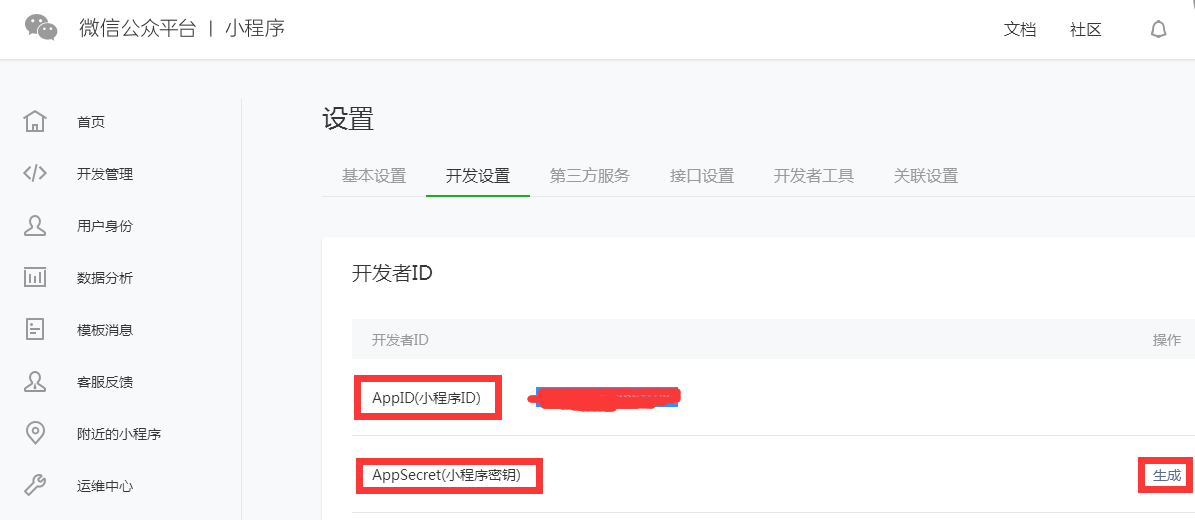This screenshot has height=520, width=1195.
Task: Click the WeChat logo icon
Action: [41, 28]
